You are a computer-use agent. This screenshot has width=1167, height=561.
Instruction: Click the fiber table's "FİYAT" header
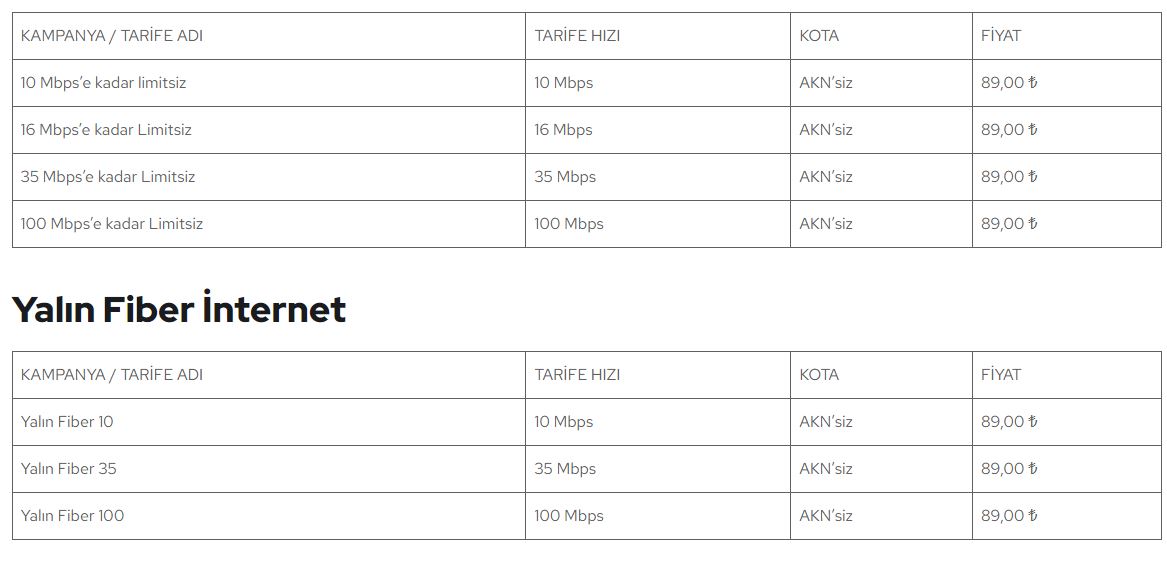click(1000, 374)
